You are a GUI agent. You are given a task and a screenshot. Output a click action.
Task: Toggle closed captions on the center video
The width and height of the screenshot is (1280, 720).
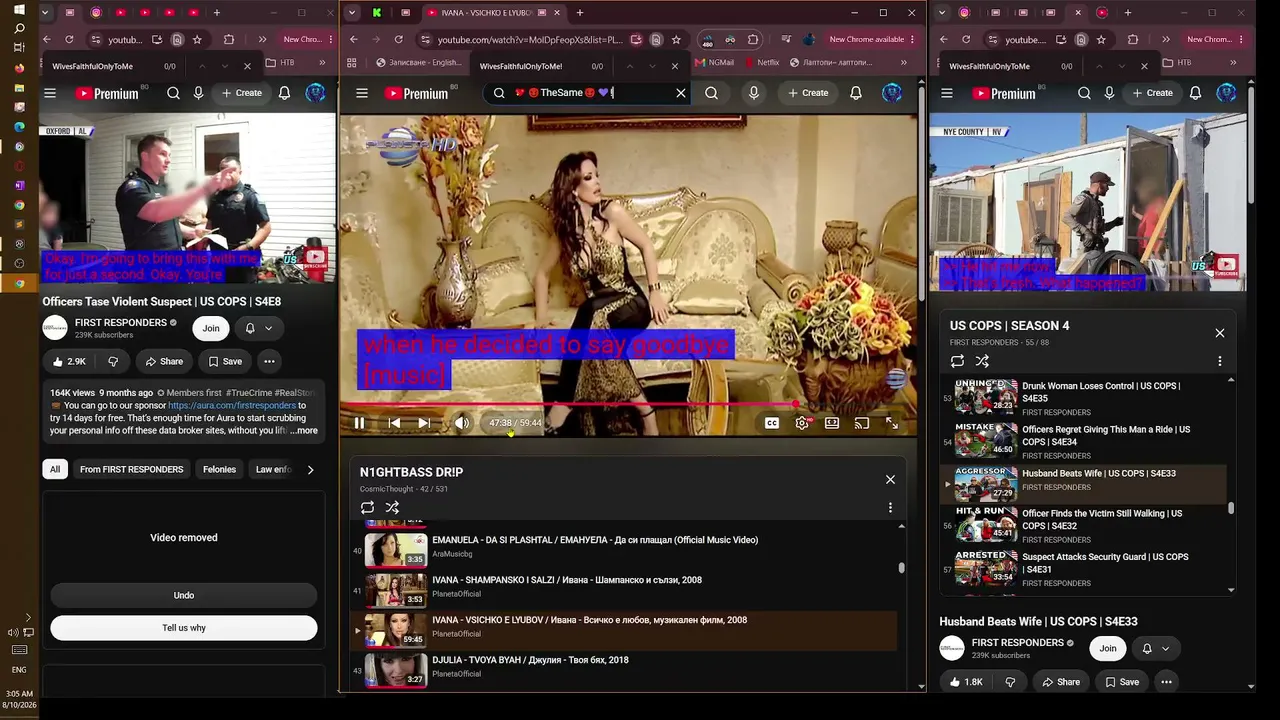tap(772, 423)
